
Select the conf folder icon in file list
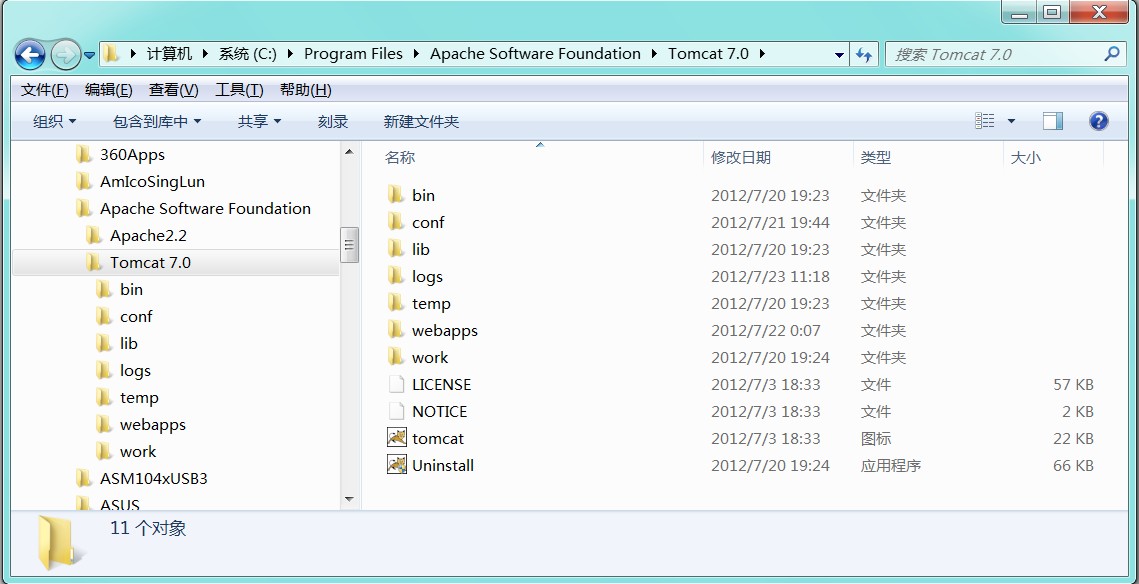396,222
